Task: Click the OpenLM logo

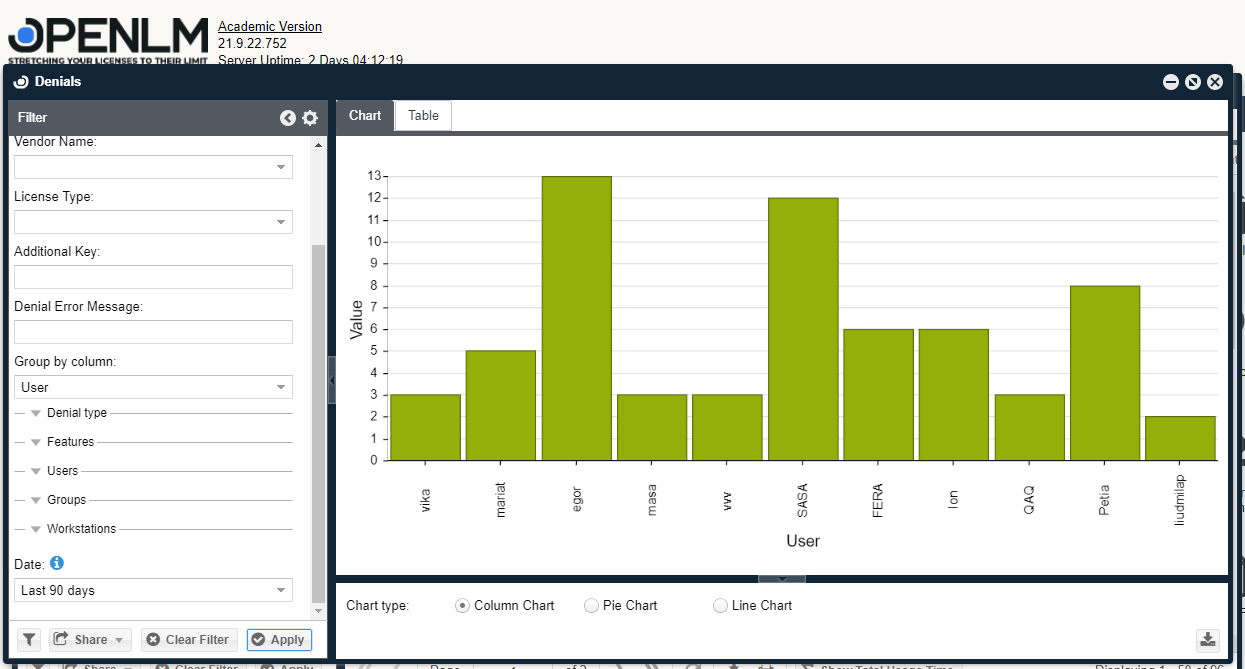Action: [108, 40]
